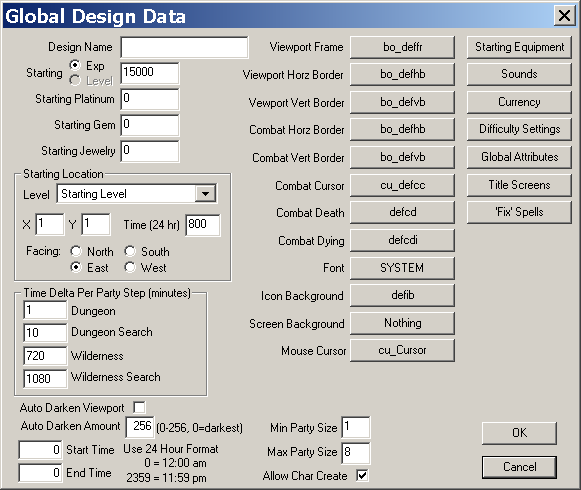Enable Auto Darken Viewport checkbox

tap(139, 407)
